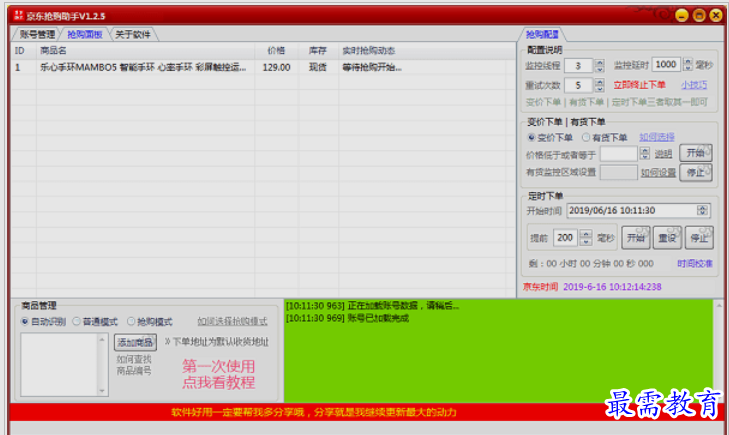Screen dimensions: 729x435
Task: Click 停止 in the 定时下单 section
Action: point(699,238)
